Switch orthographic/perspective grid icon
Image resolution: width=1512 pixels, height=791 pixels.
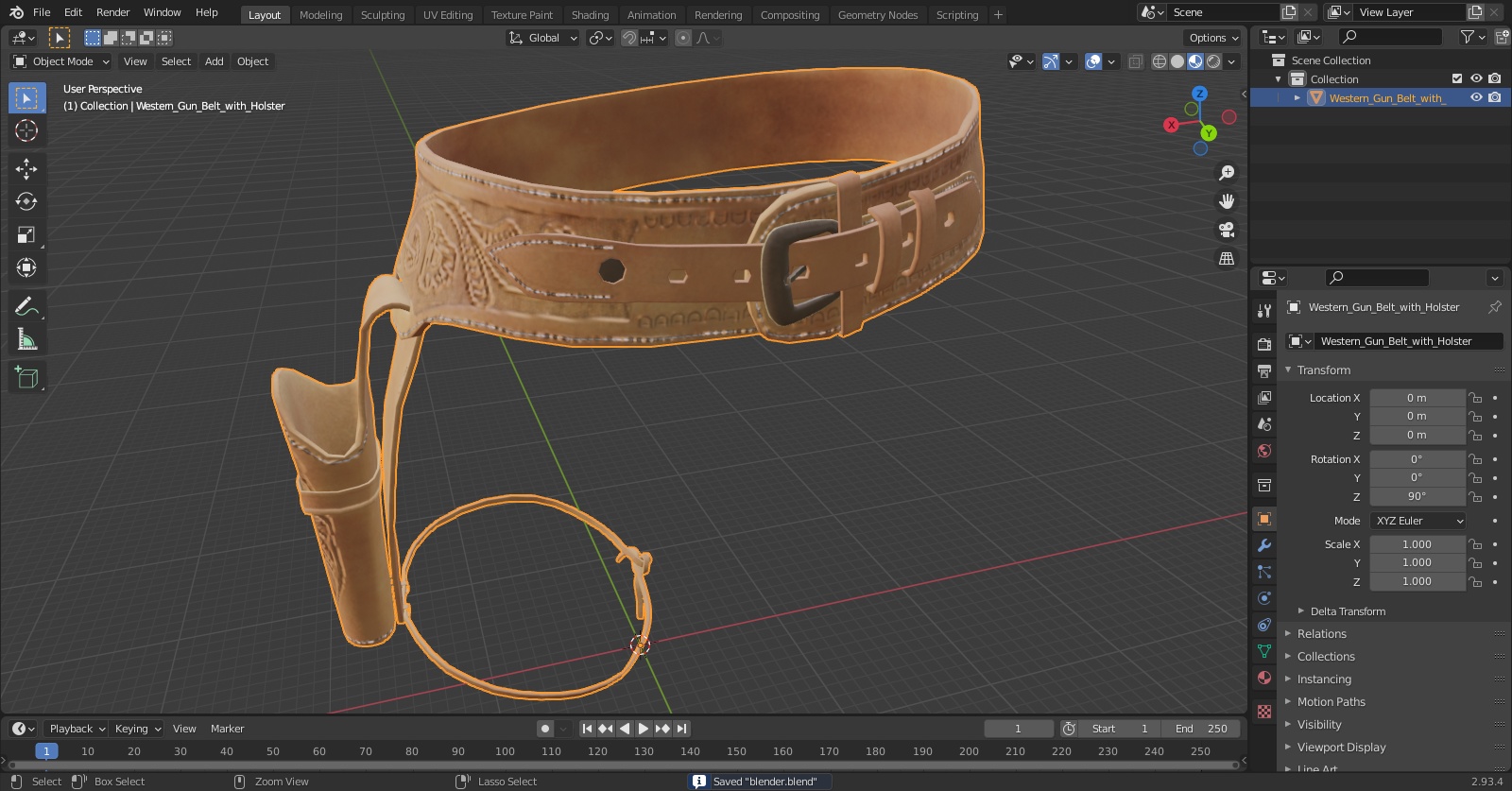pos(1227,258)
